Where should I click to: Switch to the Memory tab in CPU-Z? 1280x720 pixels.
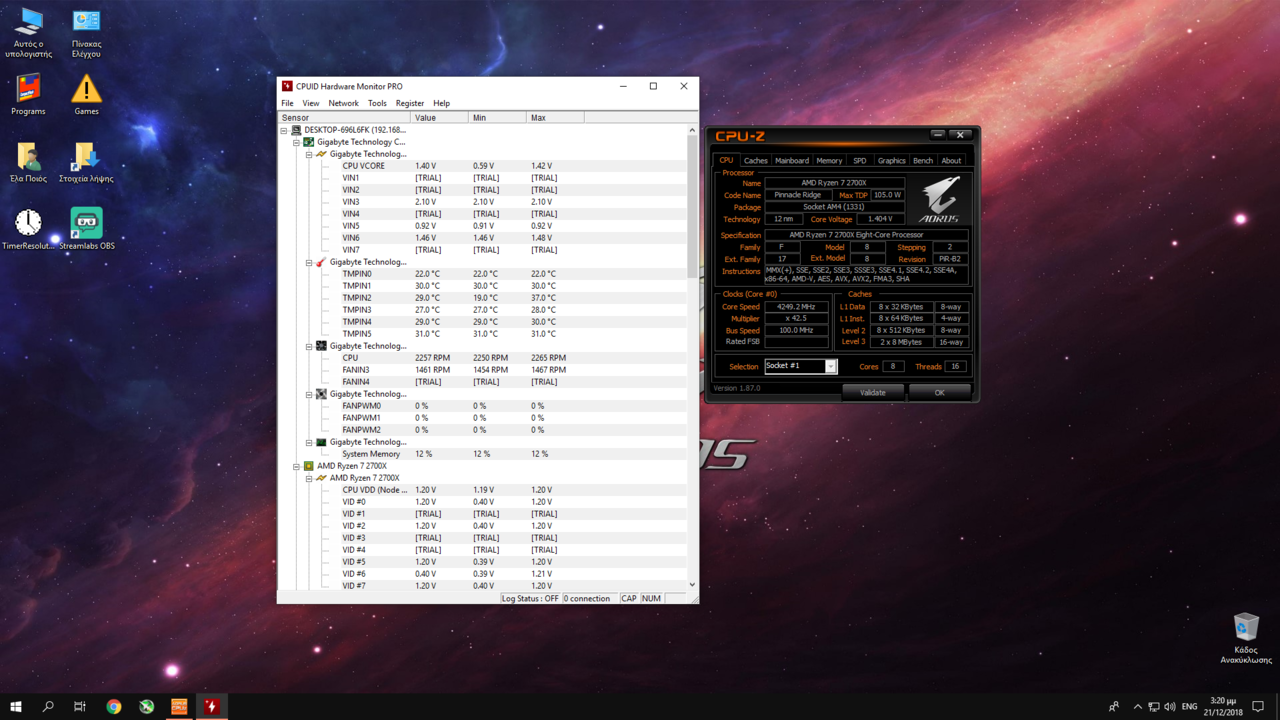(x=829, y=160)
